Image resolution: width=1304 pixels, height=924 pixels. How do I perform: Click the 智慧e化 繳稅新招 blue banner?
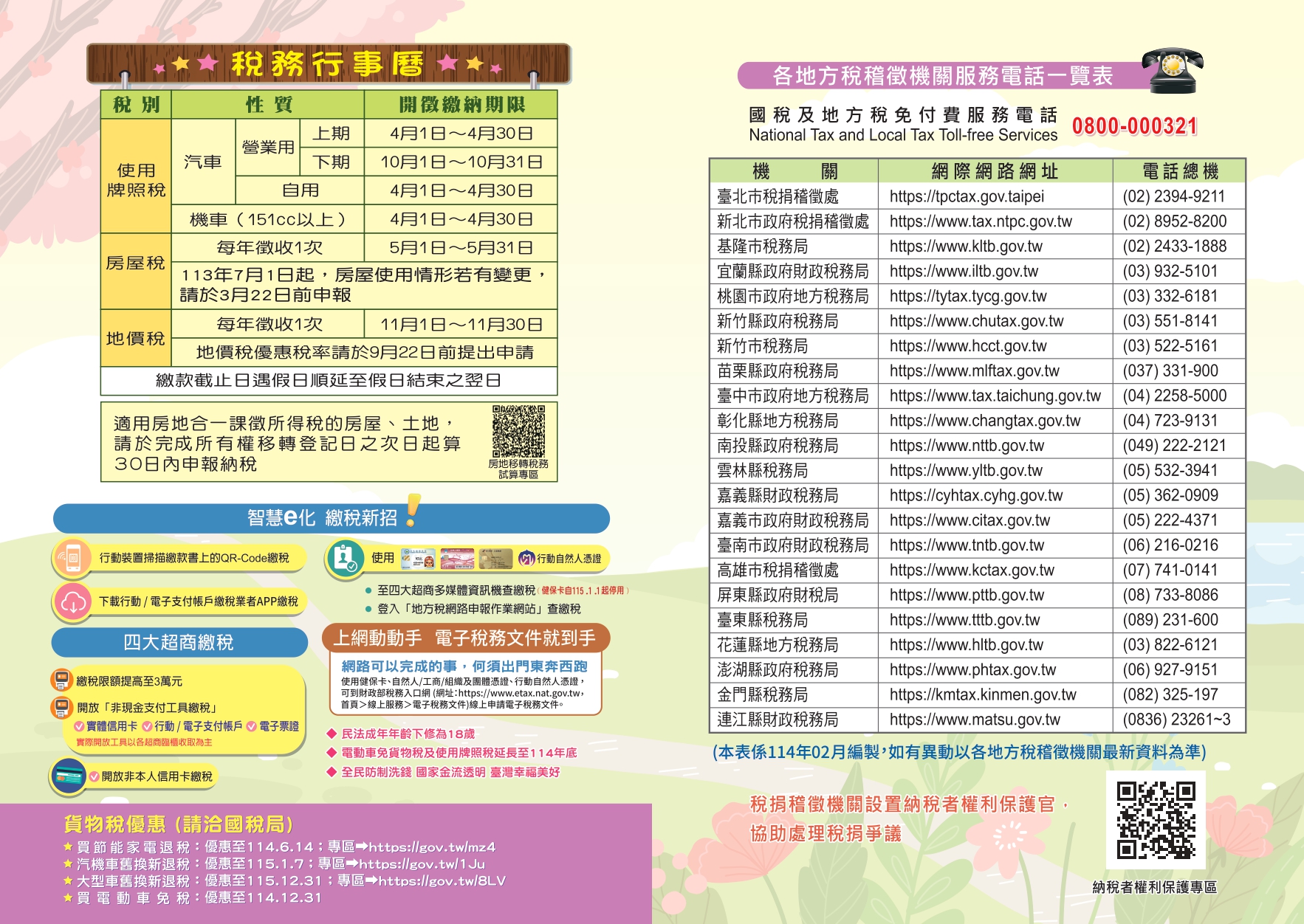[x=331, y=518]
